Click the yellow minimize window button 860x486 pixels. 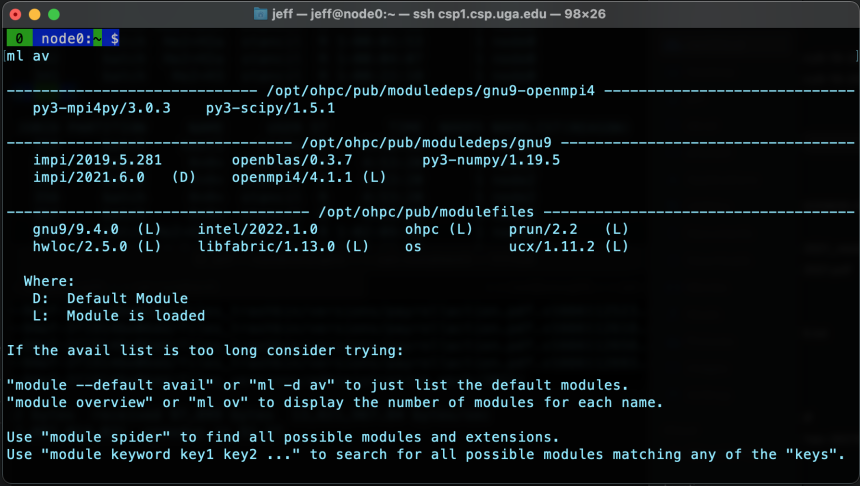pos(35,14)
